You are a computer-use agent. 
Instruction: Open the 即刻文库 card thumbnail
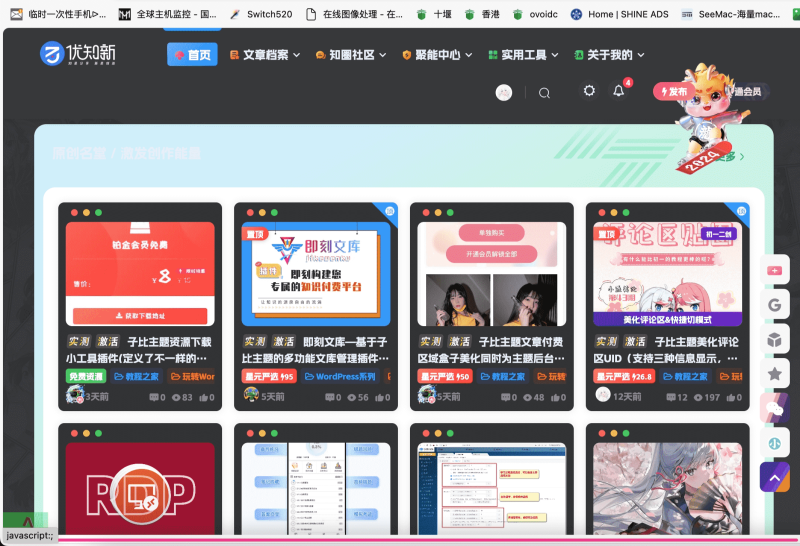[316, 274]
